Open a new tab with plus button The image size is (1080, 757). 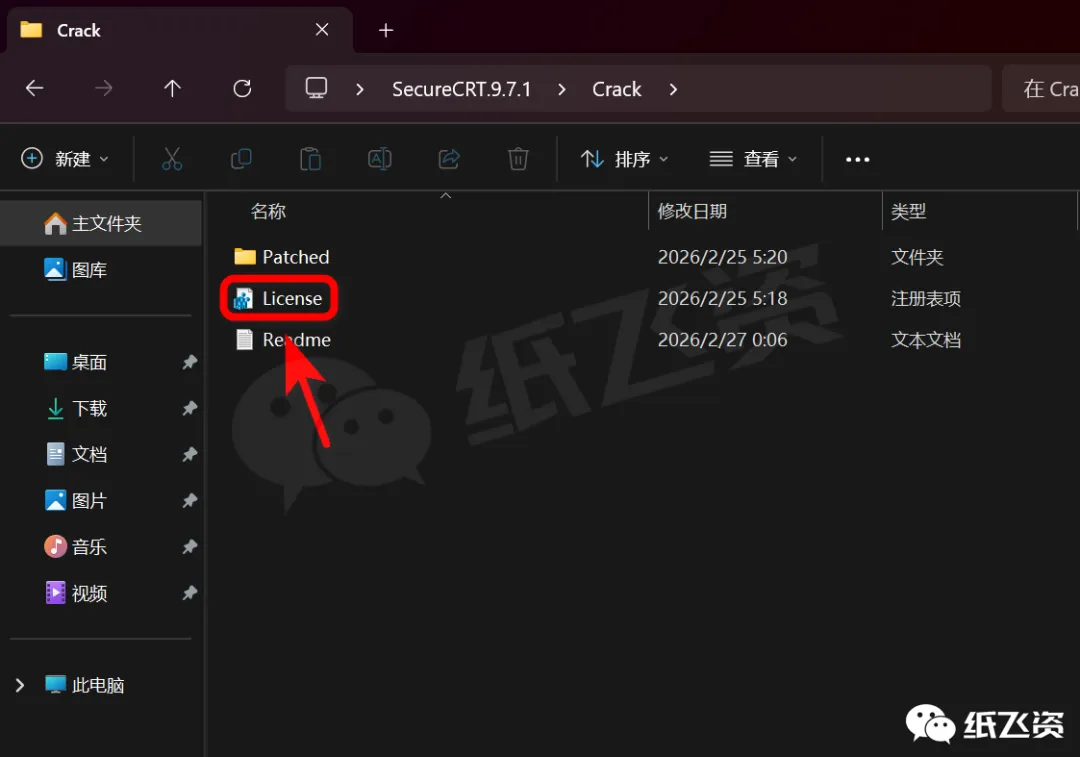point(386,30)
